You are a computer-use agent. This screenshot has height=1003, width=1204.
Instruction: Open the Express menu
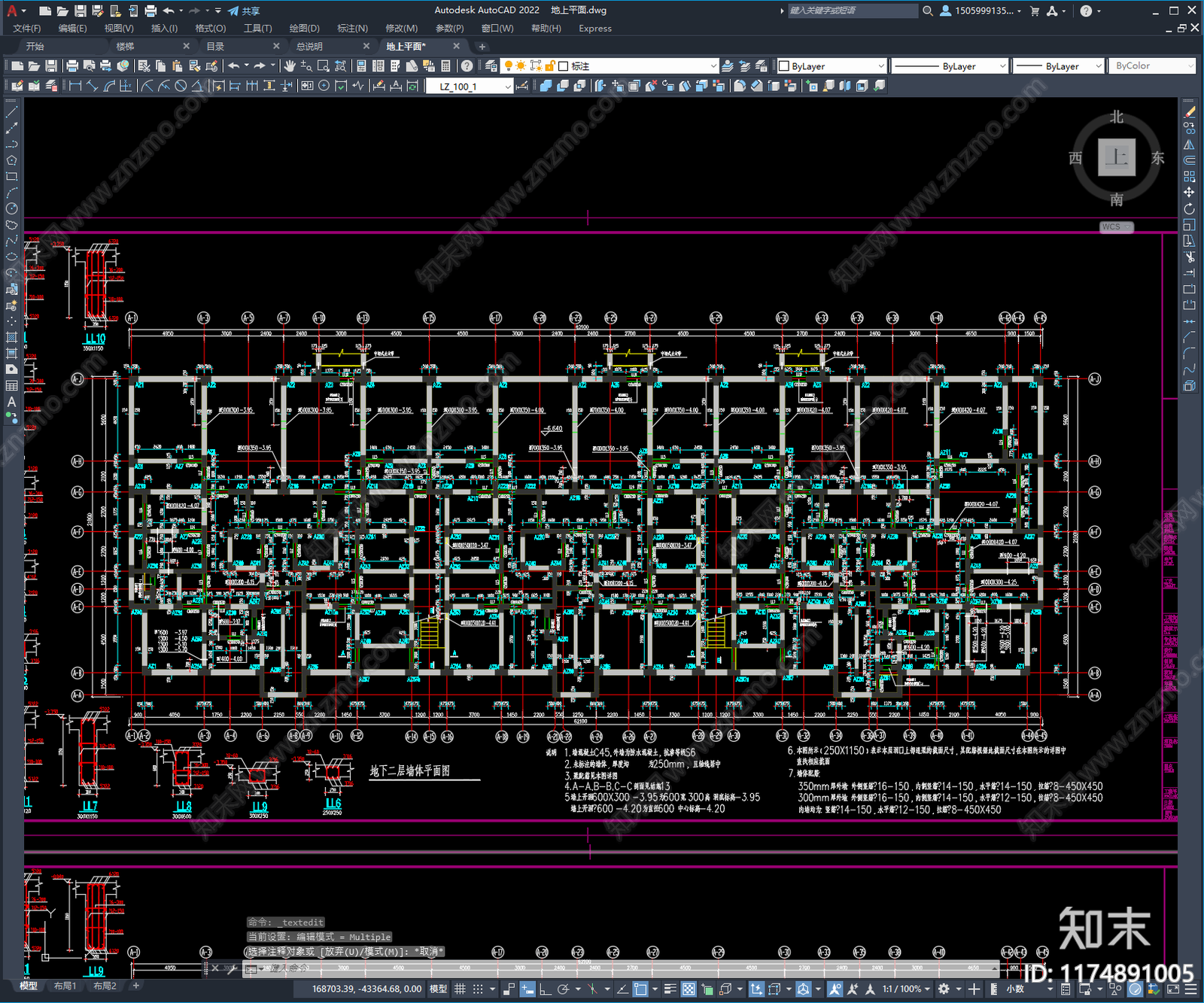click(x=595, y=29)
